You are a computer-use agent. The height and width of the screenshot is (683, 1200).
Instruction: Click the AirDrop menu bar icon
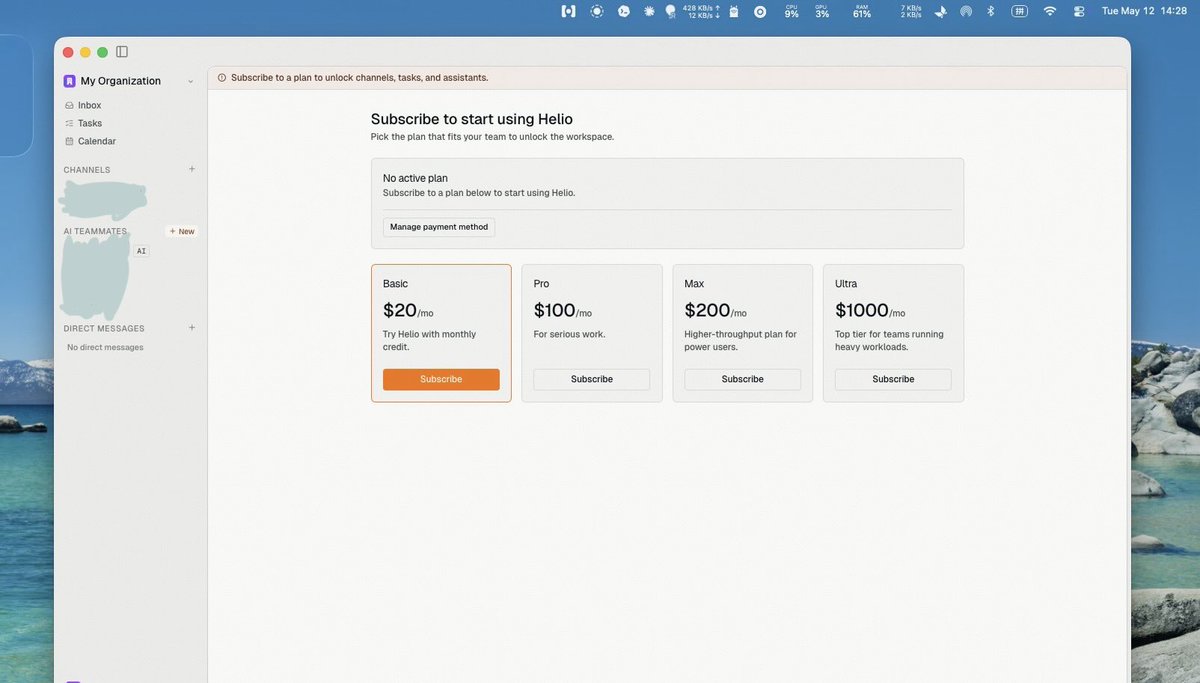(966, 11)
